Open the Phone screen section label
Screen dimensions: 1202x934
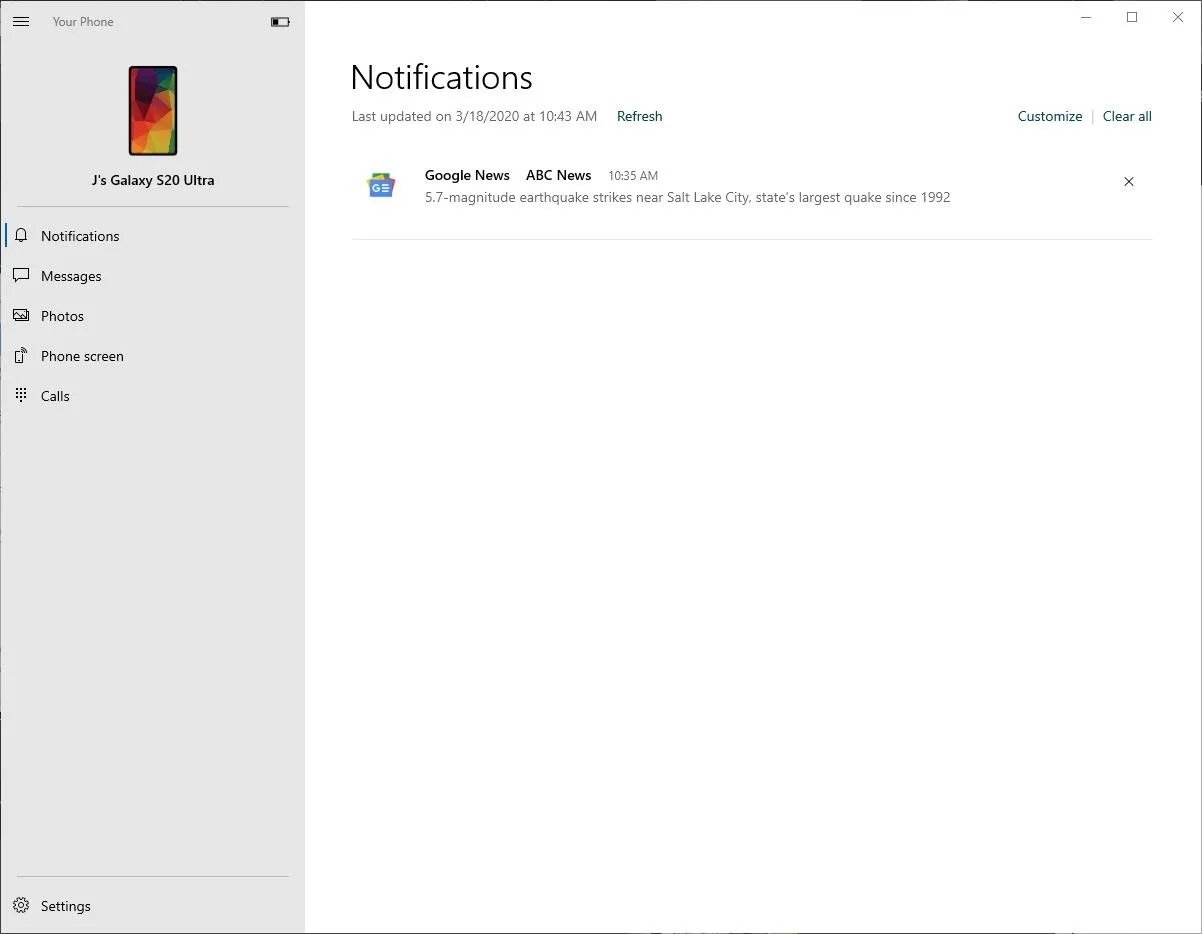(x=82, y=356)
